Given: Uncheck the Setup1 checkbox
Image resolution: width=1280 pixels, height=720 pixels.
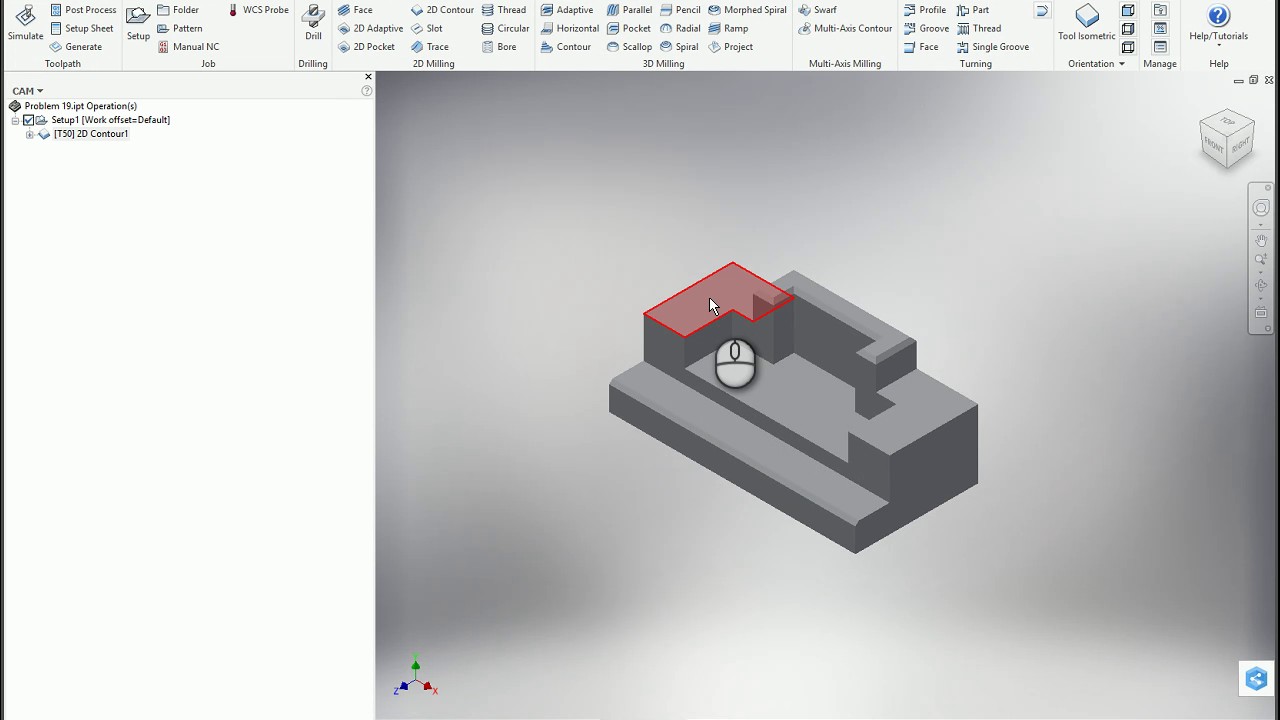Looking at the screenshot, I should coord(28,120).
